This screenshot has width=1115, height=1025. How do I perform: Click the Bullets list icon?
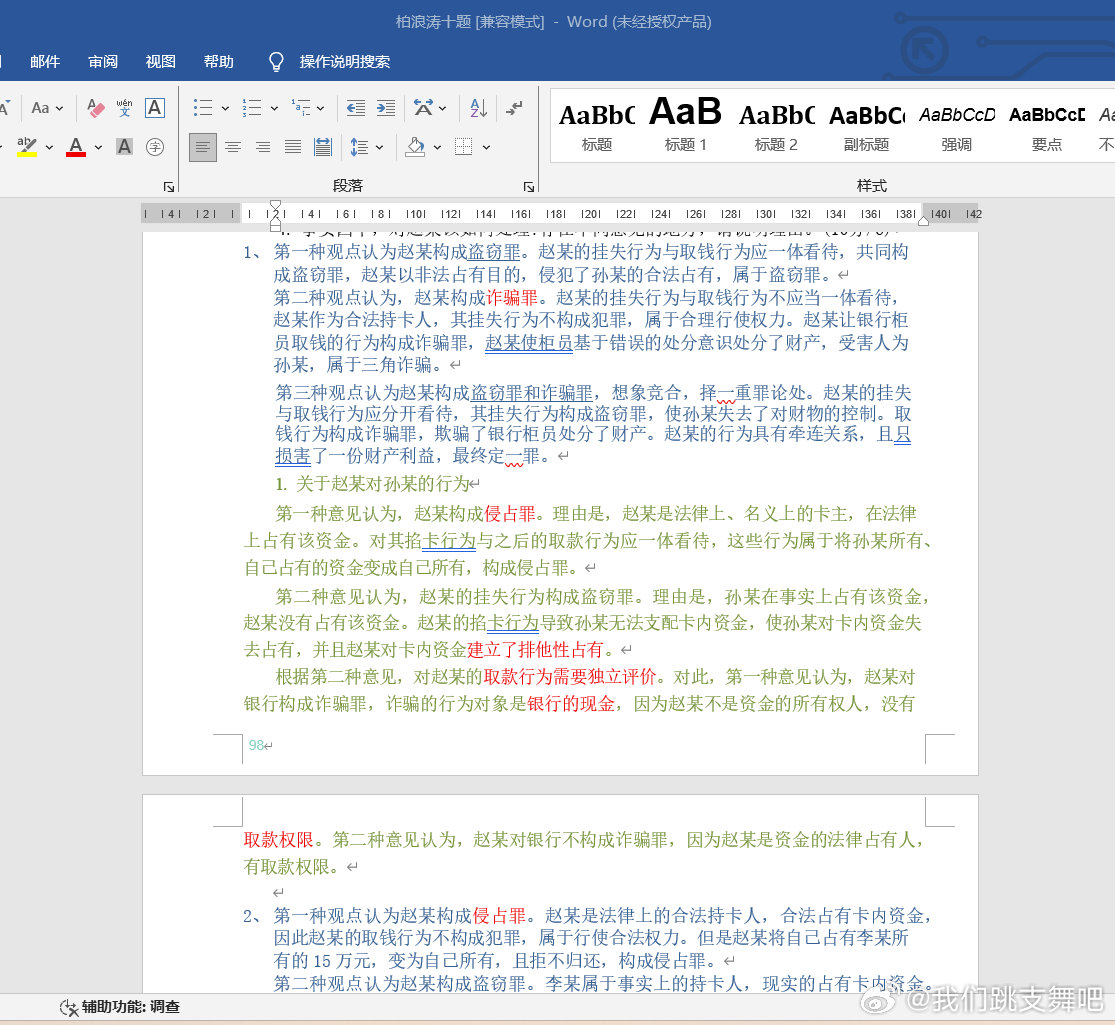[x=203, y=108]
